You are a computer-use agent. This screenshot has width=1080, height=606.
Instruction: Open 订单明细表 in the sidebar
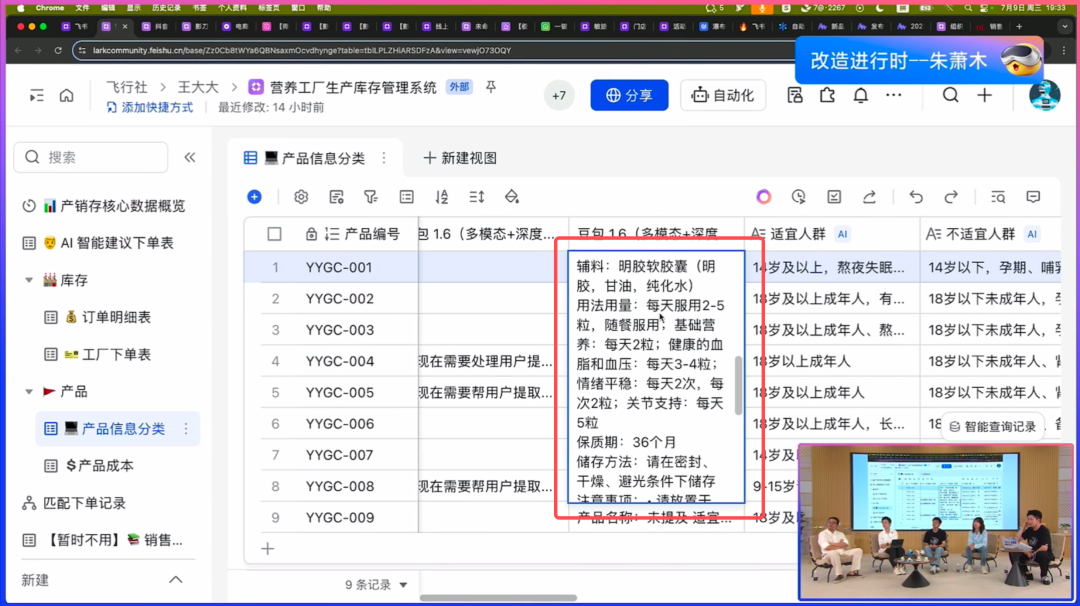116,317
